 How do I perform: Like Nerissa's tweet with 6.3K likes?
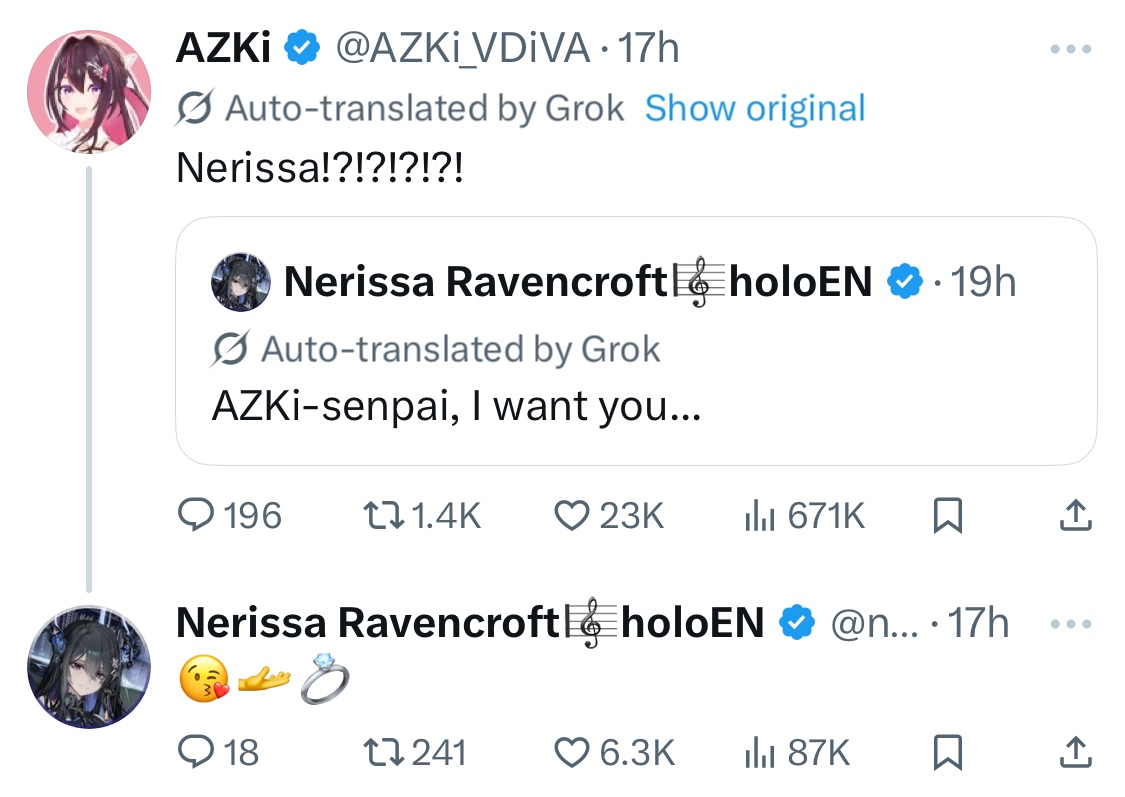(614, 752)
